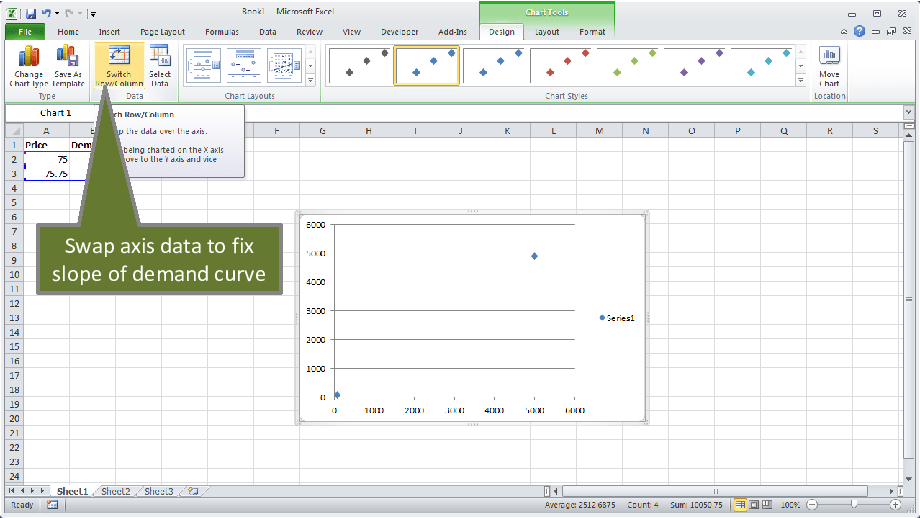The image size is (920, 518).
Task: Expand the Chart Layouts gallery
Action: click(x=311, y=80)
